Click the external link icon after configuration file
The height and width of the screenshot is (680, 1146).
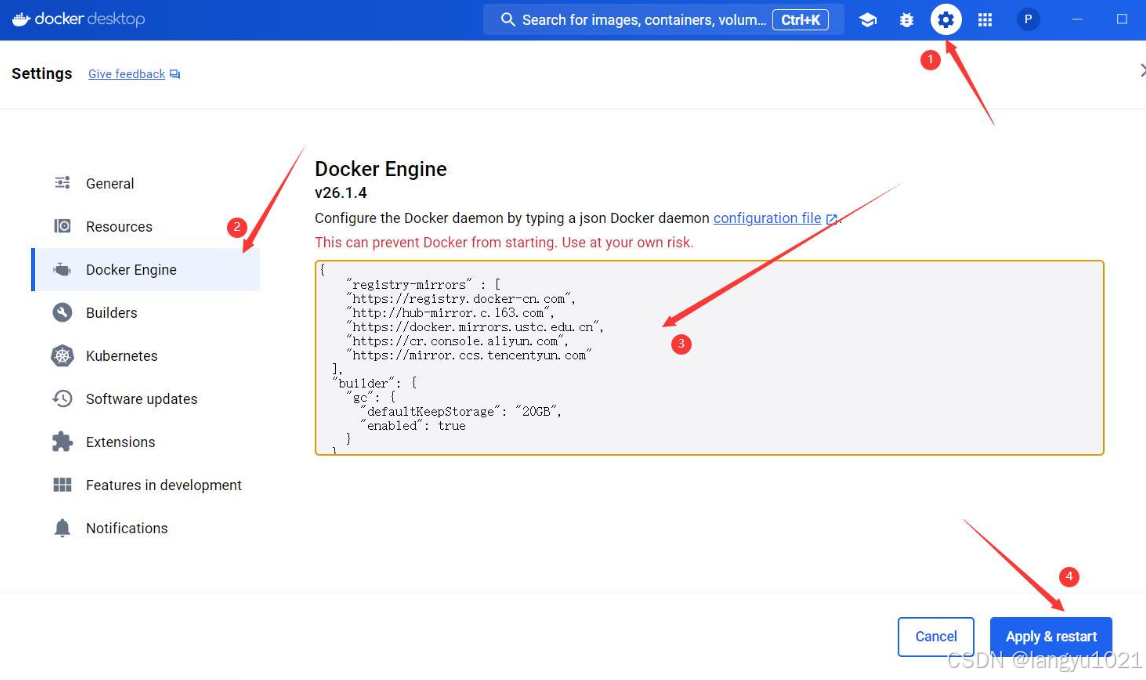(831, 219)
